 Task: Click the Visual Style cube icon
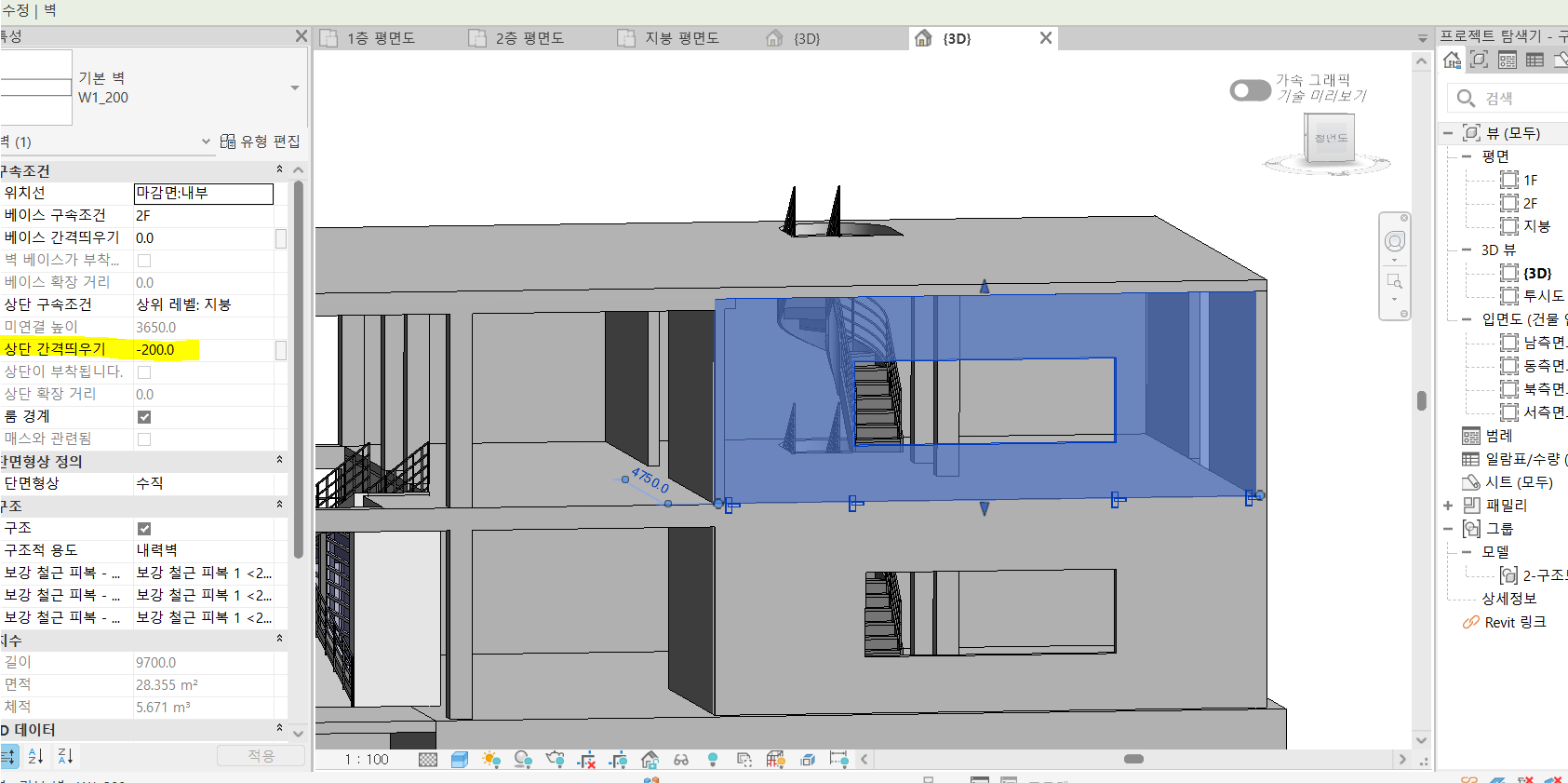click(x=460, y=760)
